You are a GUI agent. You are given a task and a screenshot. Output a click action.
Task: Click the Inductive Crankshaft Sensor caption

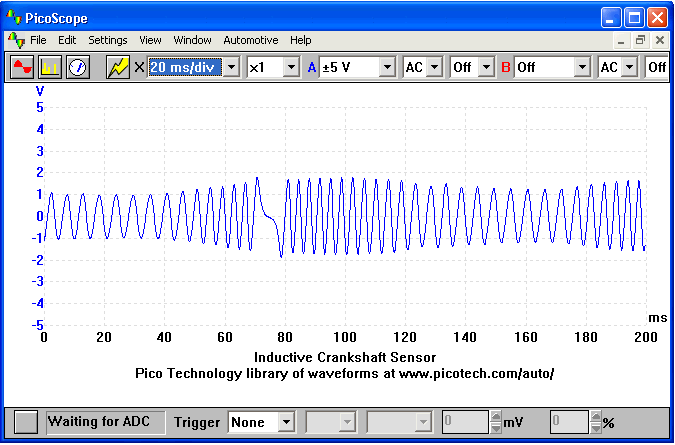click(345, 357)
